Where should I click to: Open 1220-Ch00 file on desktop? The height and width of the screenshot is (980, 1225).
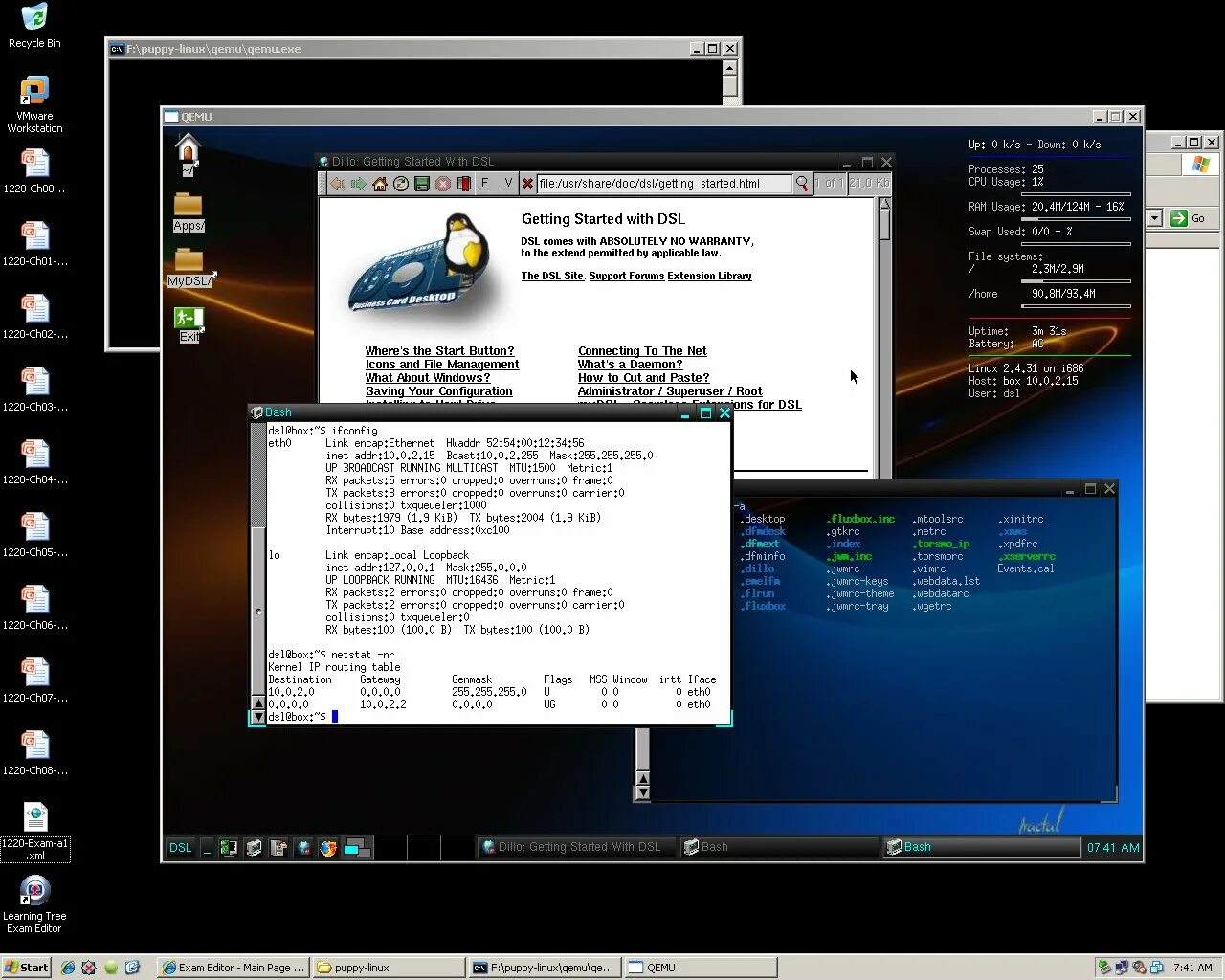pos(34,171)
